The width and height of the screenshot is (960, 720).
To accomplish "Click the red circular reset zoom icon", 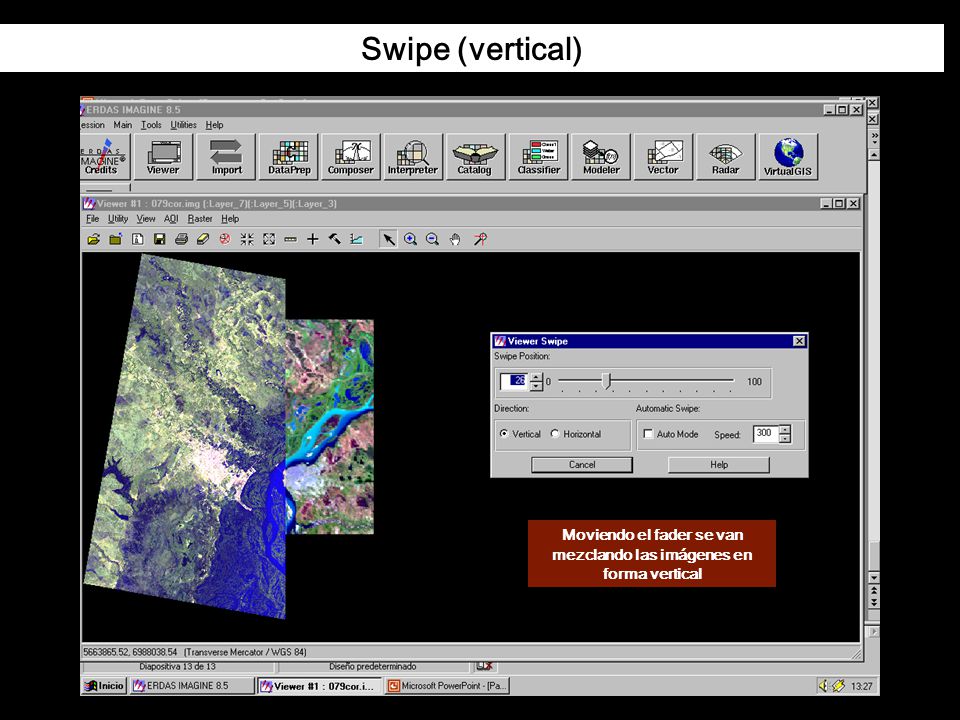I will point(225,239).
